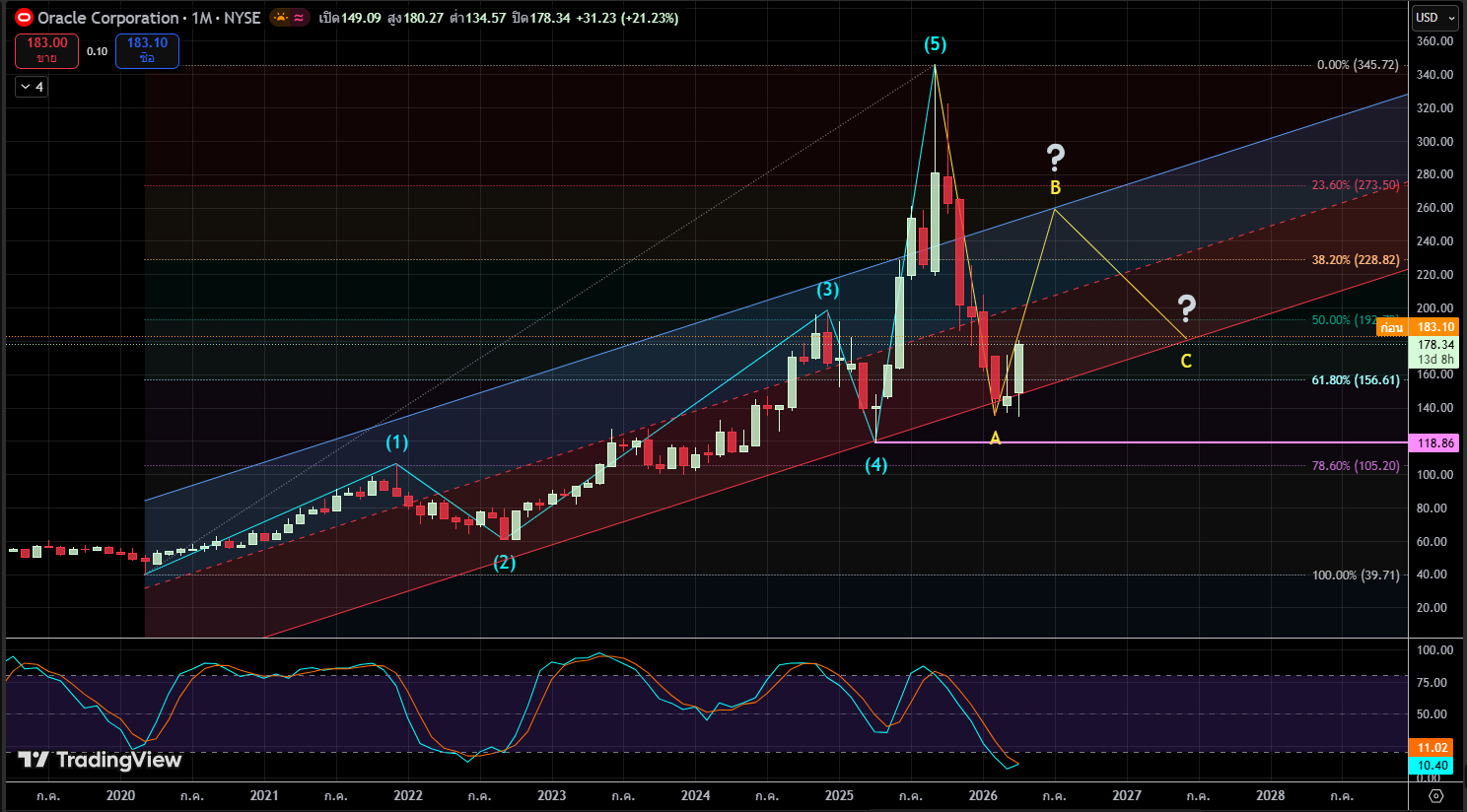Screen dimensions: 1467x812
Task: Click the question mark above wave B
Action: click(x=1056, y=157)
